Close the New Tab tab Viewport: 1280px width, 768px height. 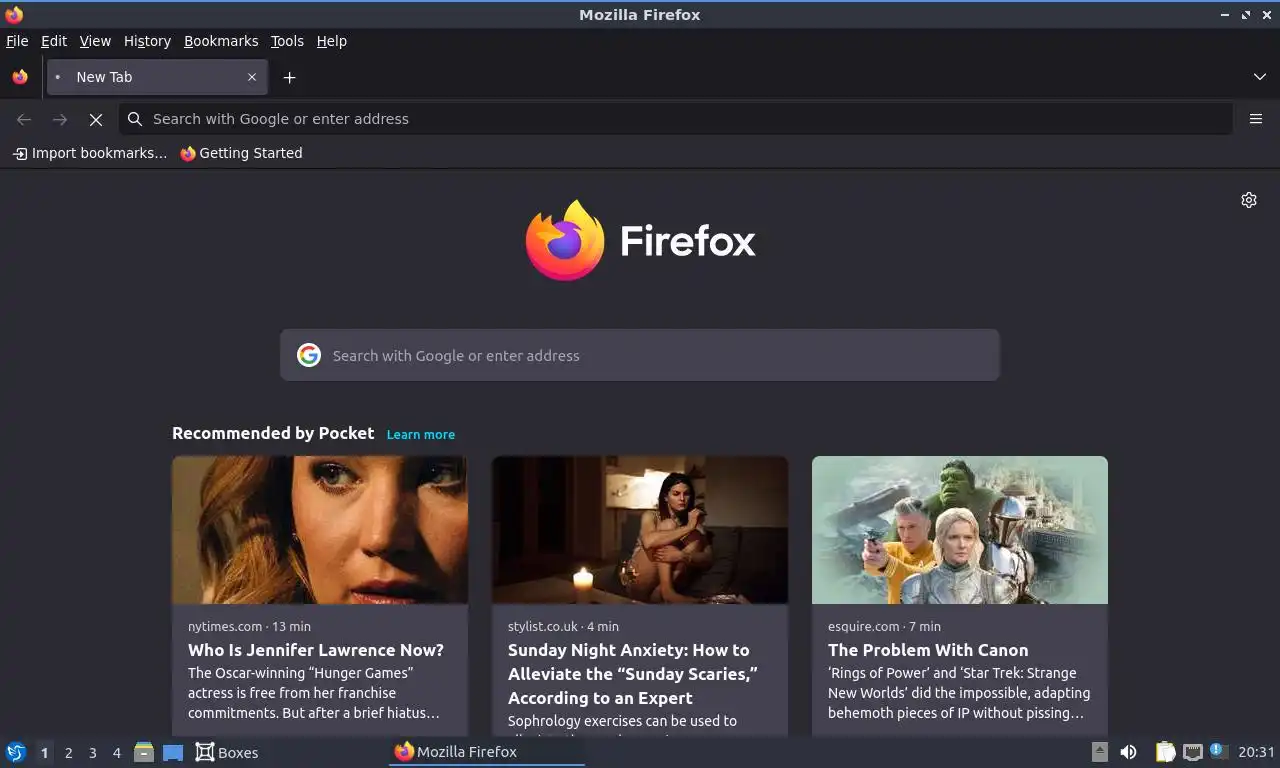tap(252, 77)
